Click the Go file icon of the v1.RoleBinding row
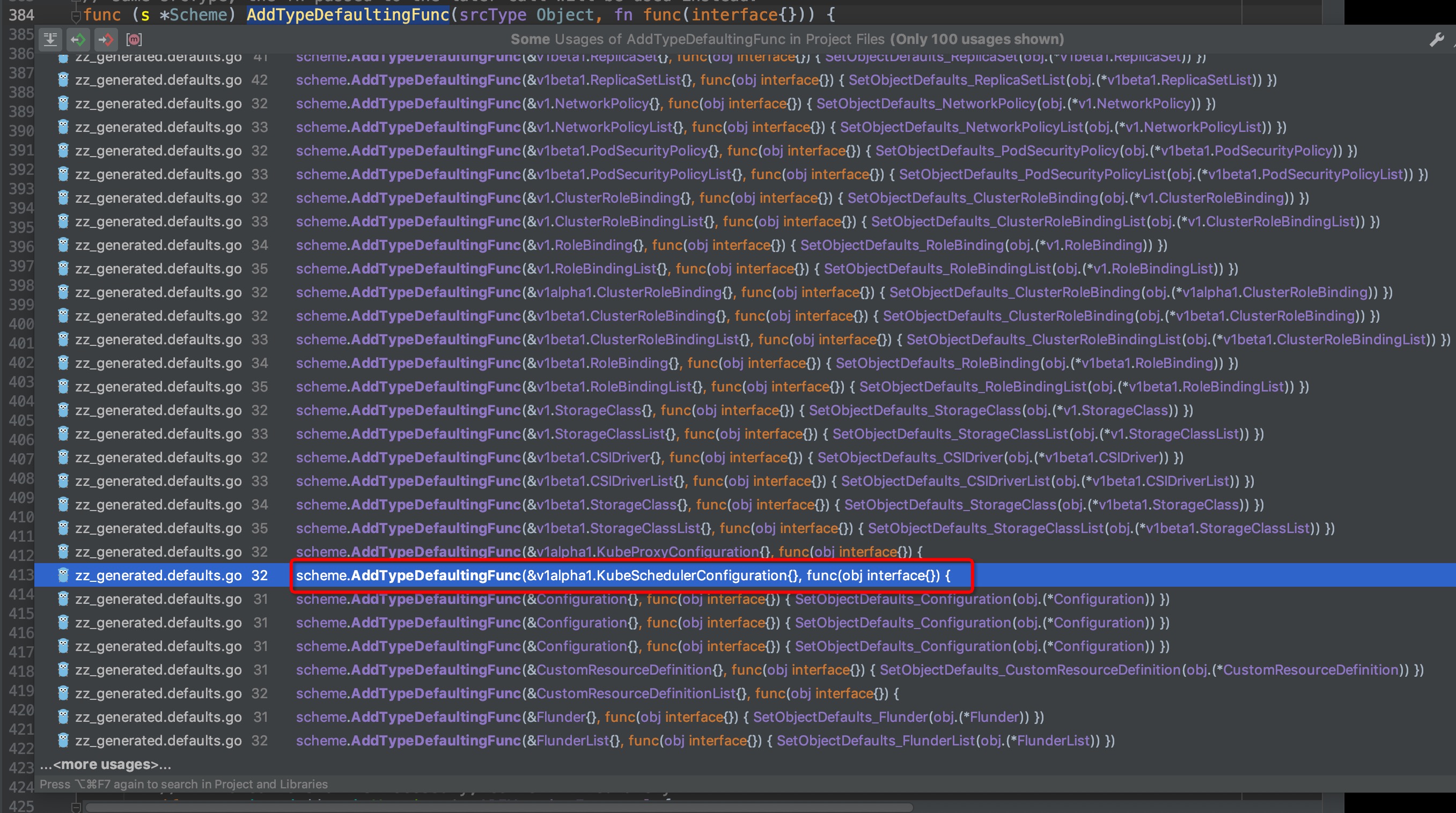The image size is (1456, 813). [x=63, y=245]
